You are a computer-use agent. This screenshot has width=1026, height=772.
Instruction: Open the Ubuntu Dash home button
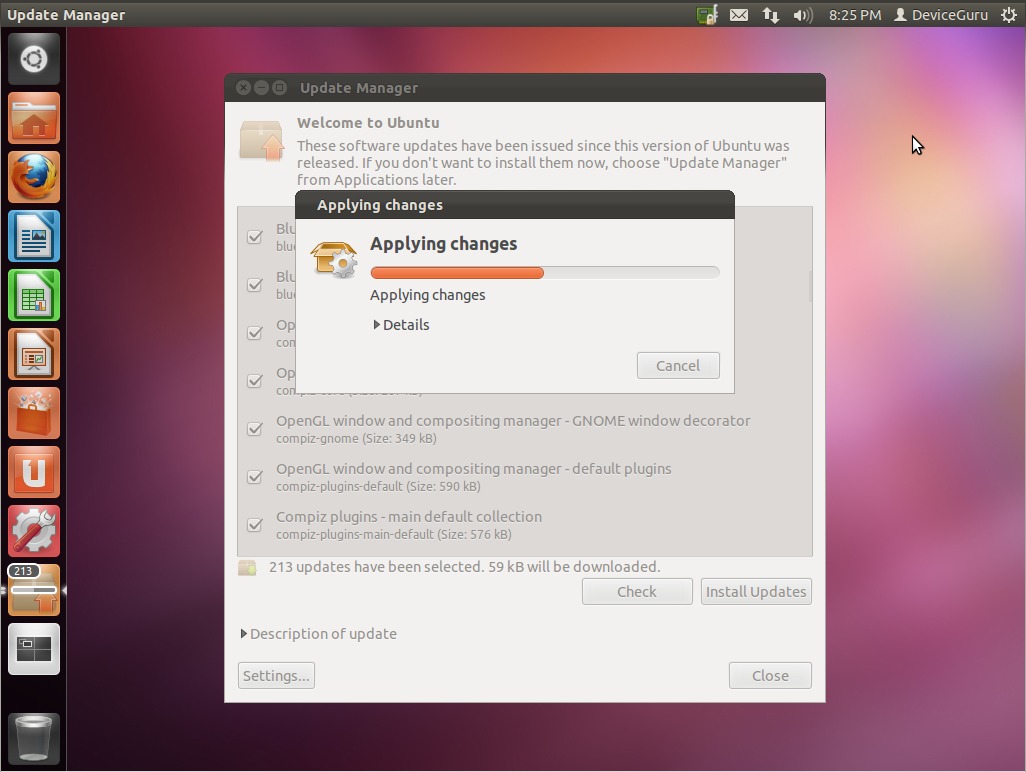[34, 59]
